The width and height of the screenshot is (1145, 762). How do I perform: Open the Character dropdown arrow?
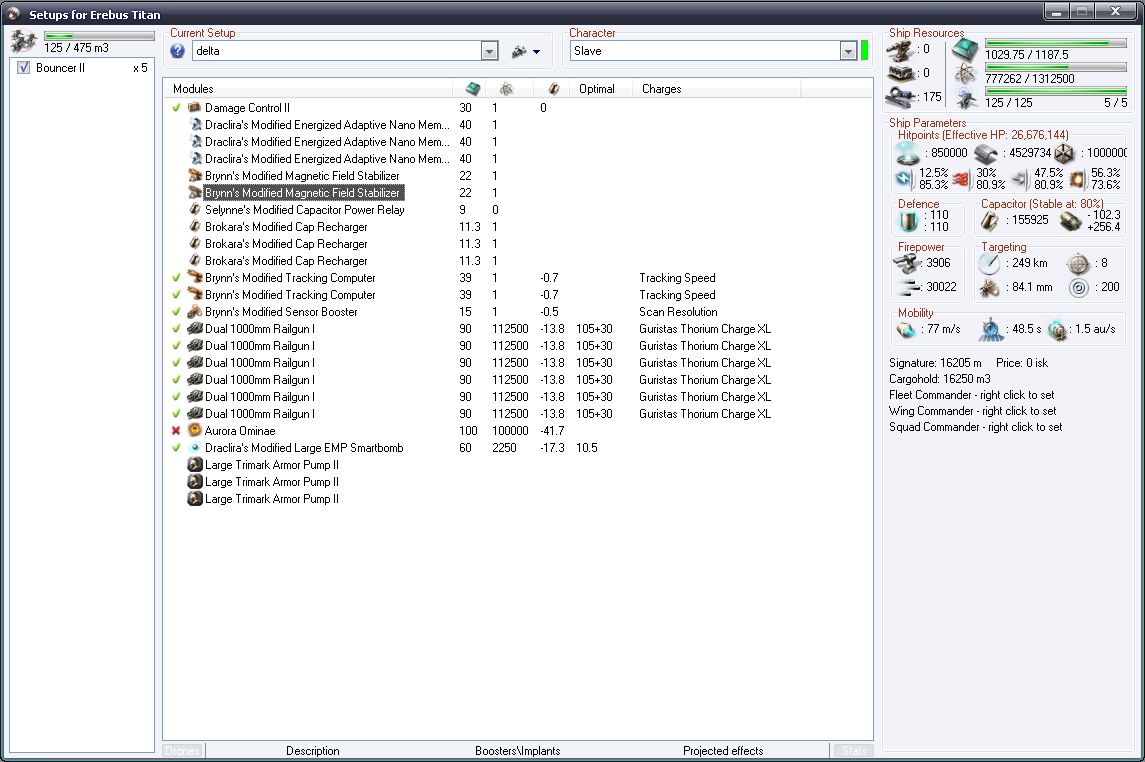[x=848, y=51]
